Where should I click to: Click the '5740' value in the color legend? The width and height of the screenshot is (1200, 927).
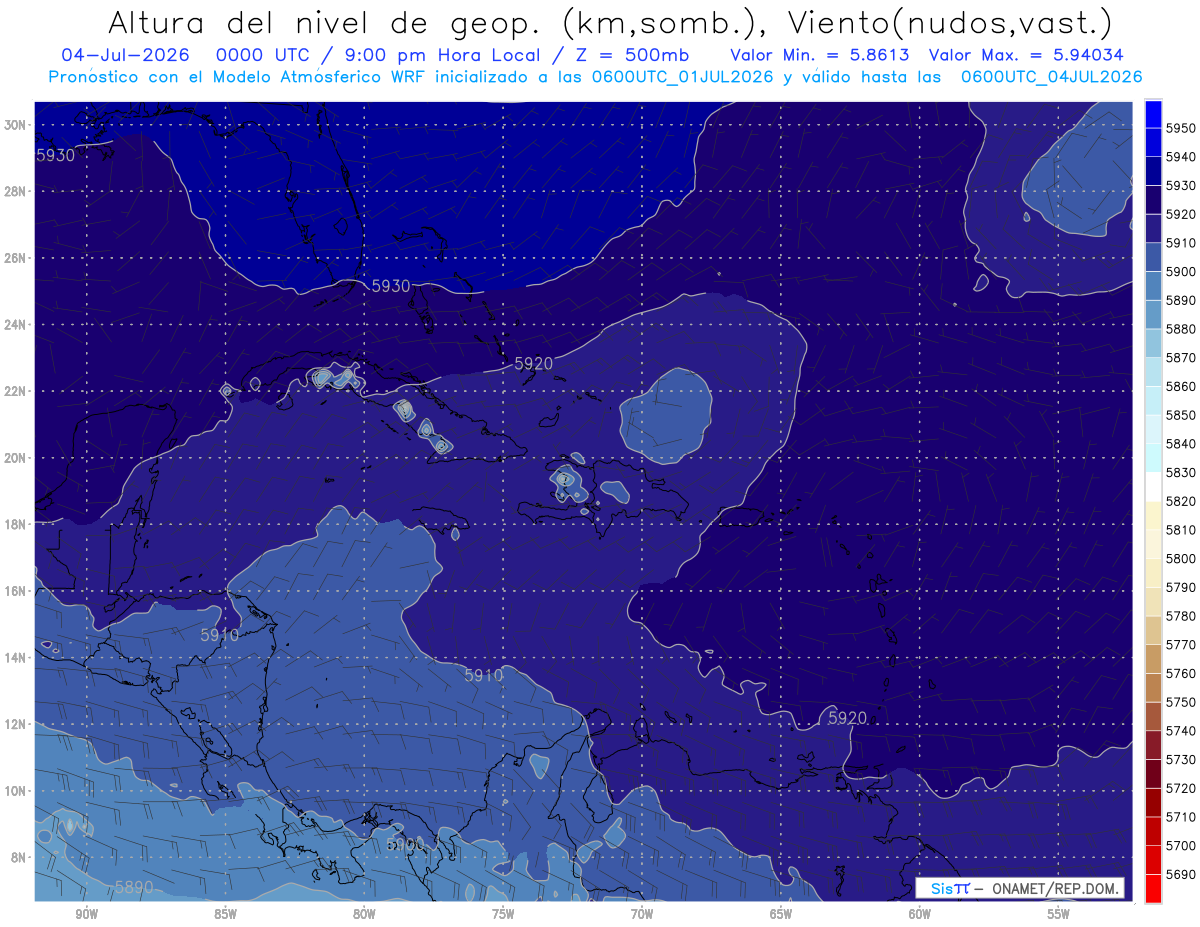[1181, 731]
